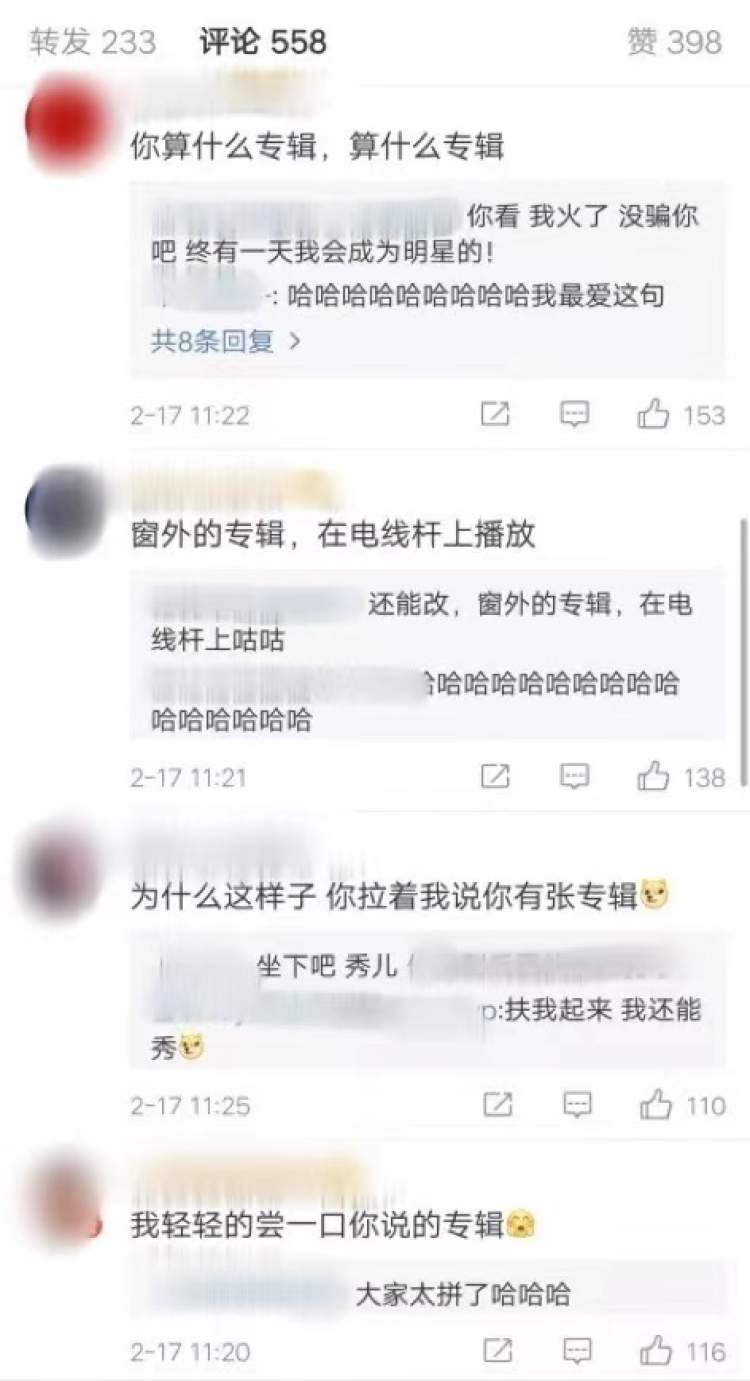Click the vertical scrollbar on the right
The width and height of the screenshot is (750, 1381).
[x=743, y=650]
